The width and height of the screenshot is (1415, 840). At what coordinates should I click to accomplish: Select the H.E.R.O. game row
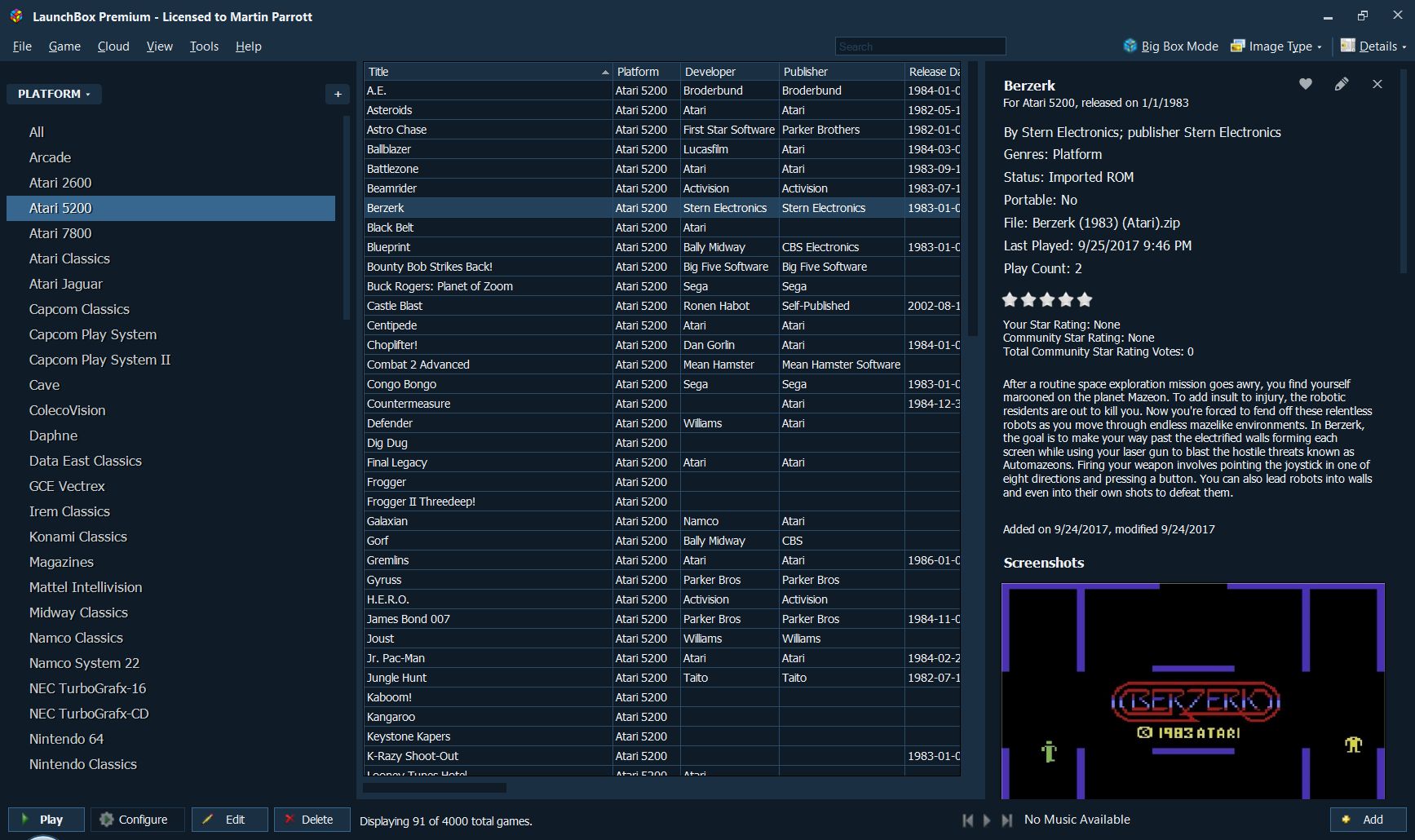[662, 599]
